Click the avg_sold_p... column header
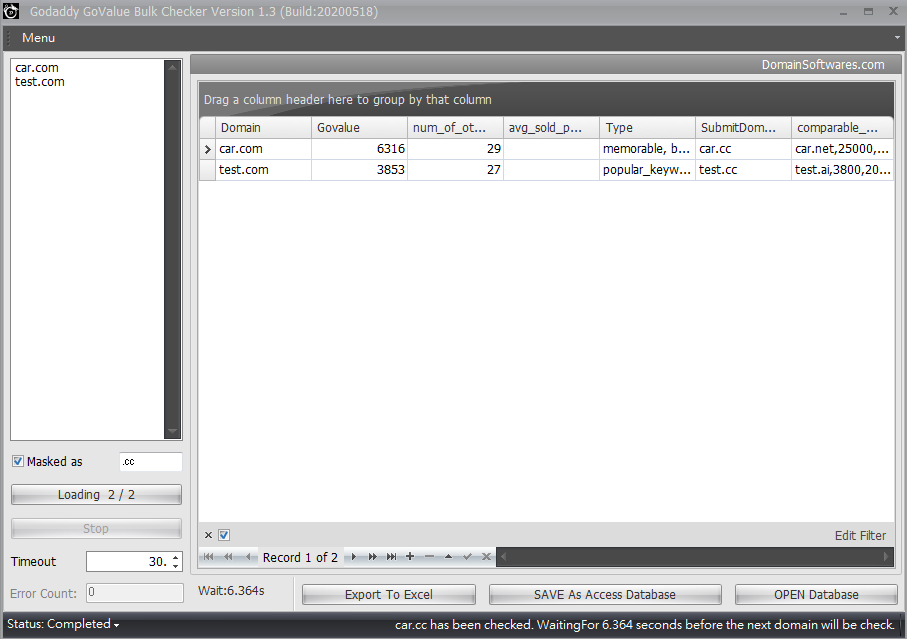907x639 pixels. (551, 128)
